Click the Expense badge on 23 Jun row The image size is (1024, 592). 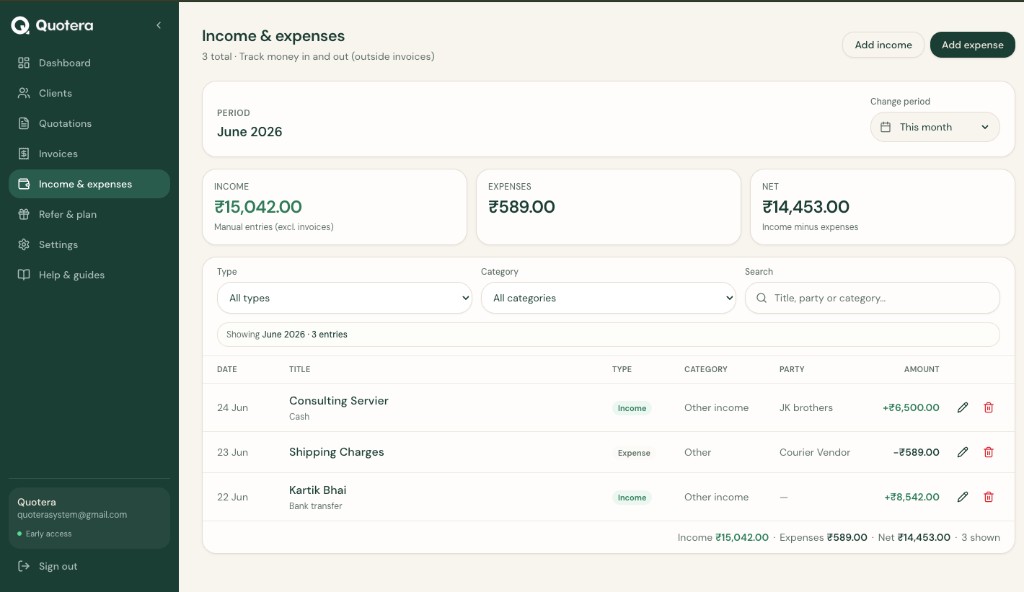click(633, 453)
